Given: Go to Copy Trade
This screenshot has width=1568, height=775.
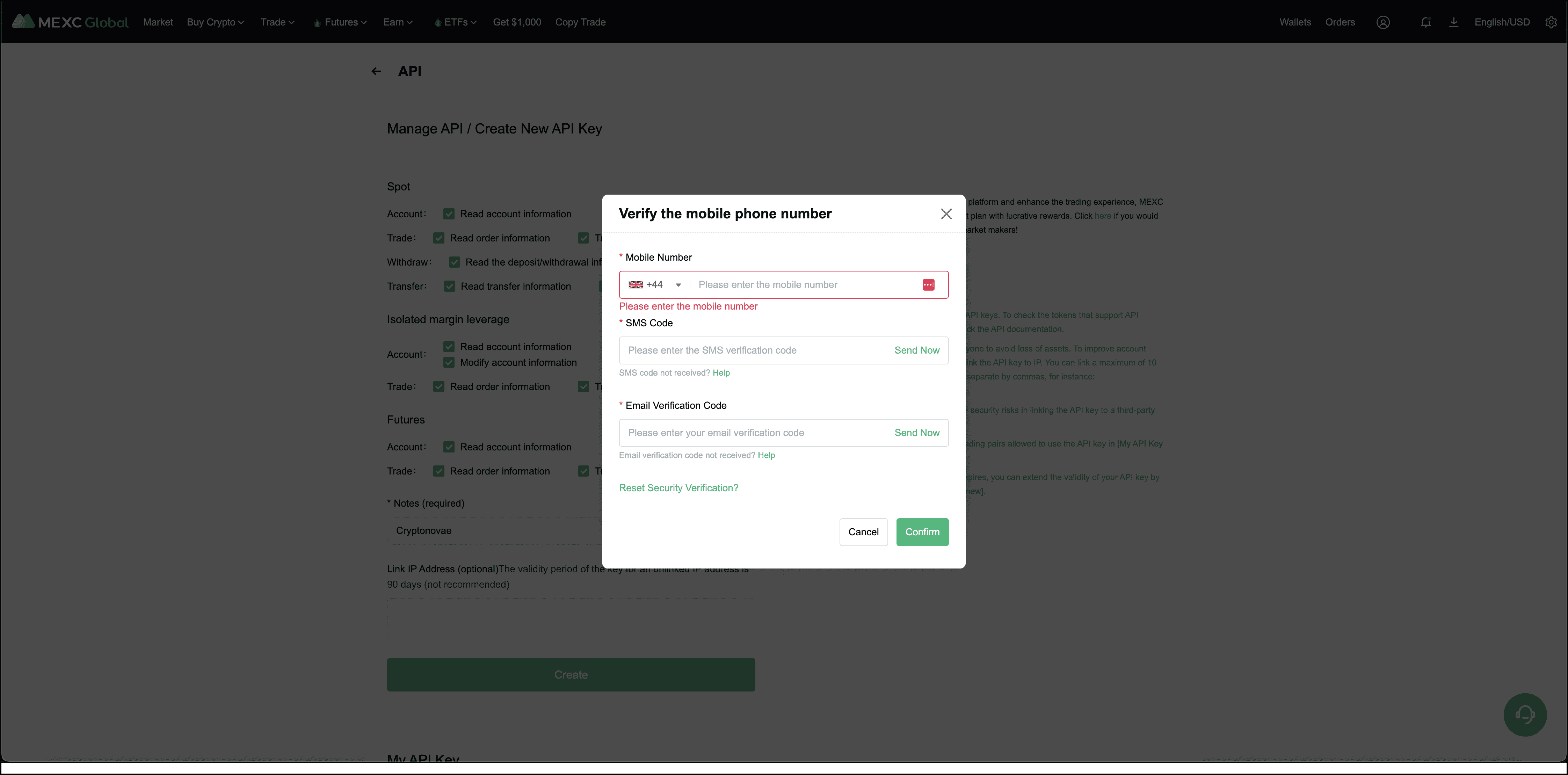Looking at the screenshot, I should point(580,22).
